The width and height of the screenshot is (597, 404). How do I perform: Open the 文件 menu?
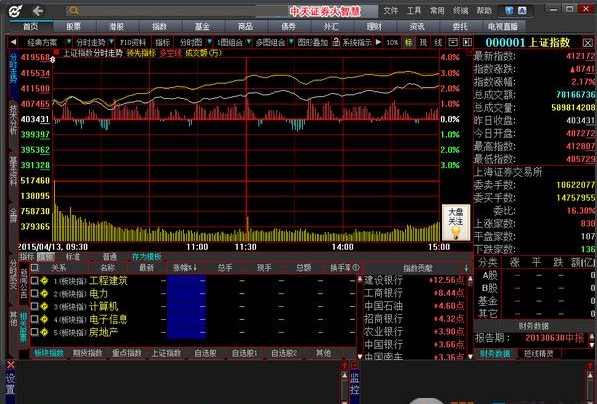point(391,11)
